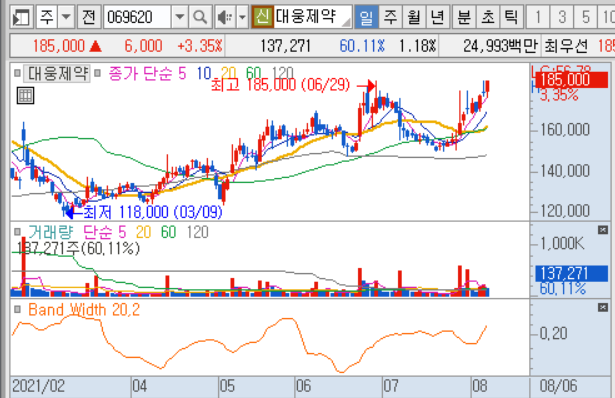Click the period 5 button

tap(586, 17)
